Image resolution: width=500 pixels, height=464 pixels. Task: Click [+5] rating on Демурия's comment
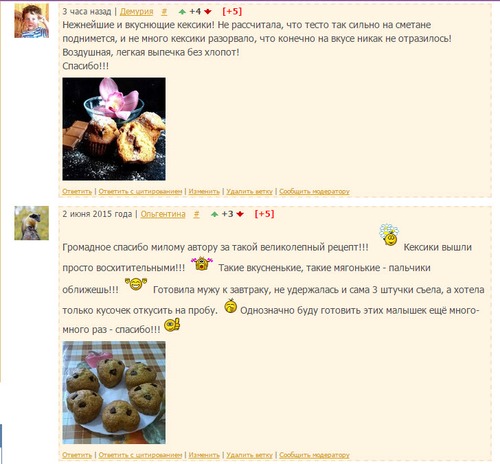[x=232, y=12]
